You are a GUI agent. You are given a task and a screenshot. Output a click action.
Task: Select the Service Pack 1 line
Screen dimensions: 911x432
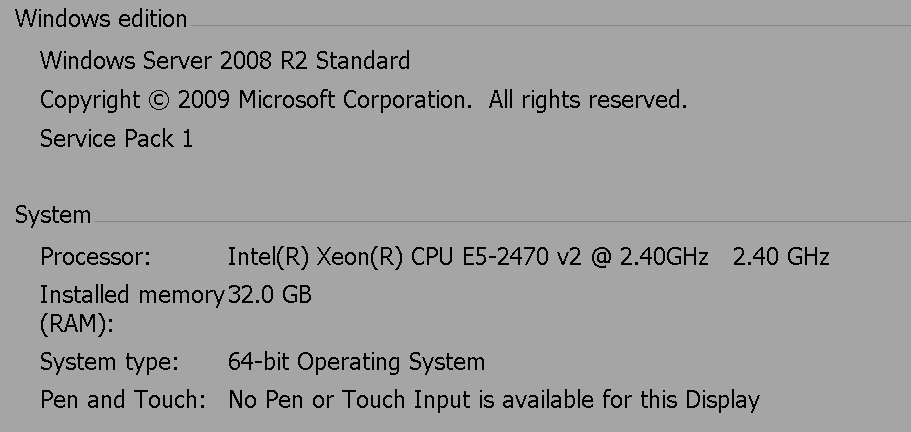(x=116, y=139)
